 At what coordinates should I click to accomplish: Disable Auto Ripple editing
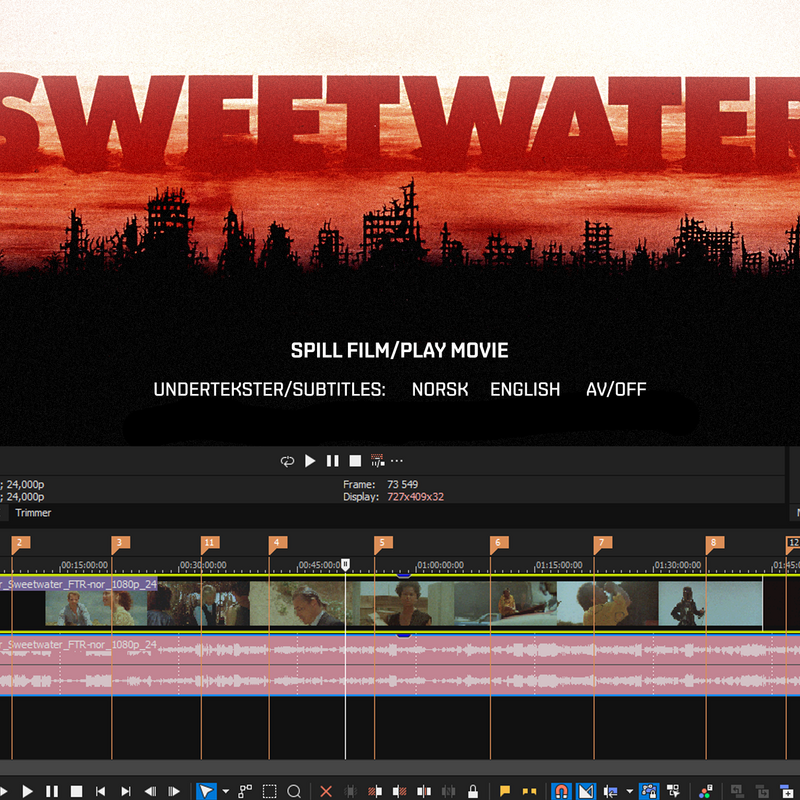(x=613, y=789)
